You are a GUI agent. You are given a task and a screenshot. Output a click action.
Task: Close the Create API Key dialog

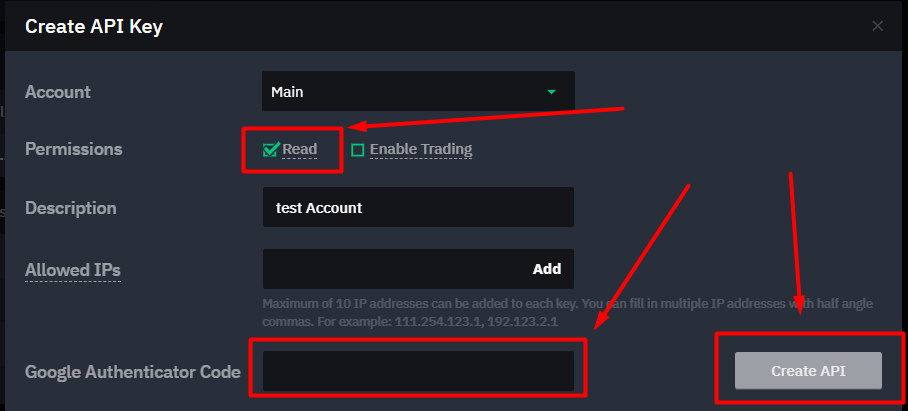(x=878, y=26)
